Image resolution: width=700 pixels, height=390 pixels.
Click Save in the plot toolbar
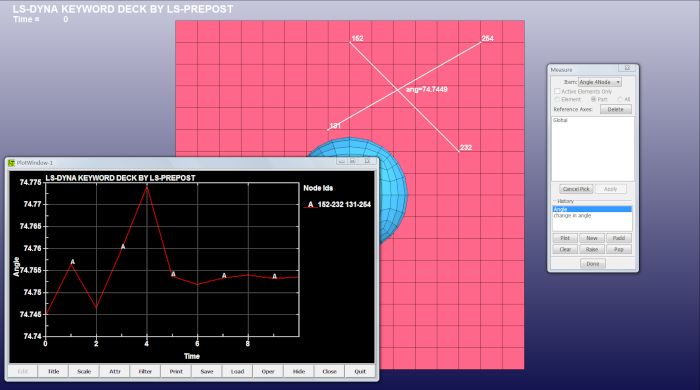pyautogui.click(x=207, y=371)
